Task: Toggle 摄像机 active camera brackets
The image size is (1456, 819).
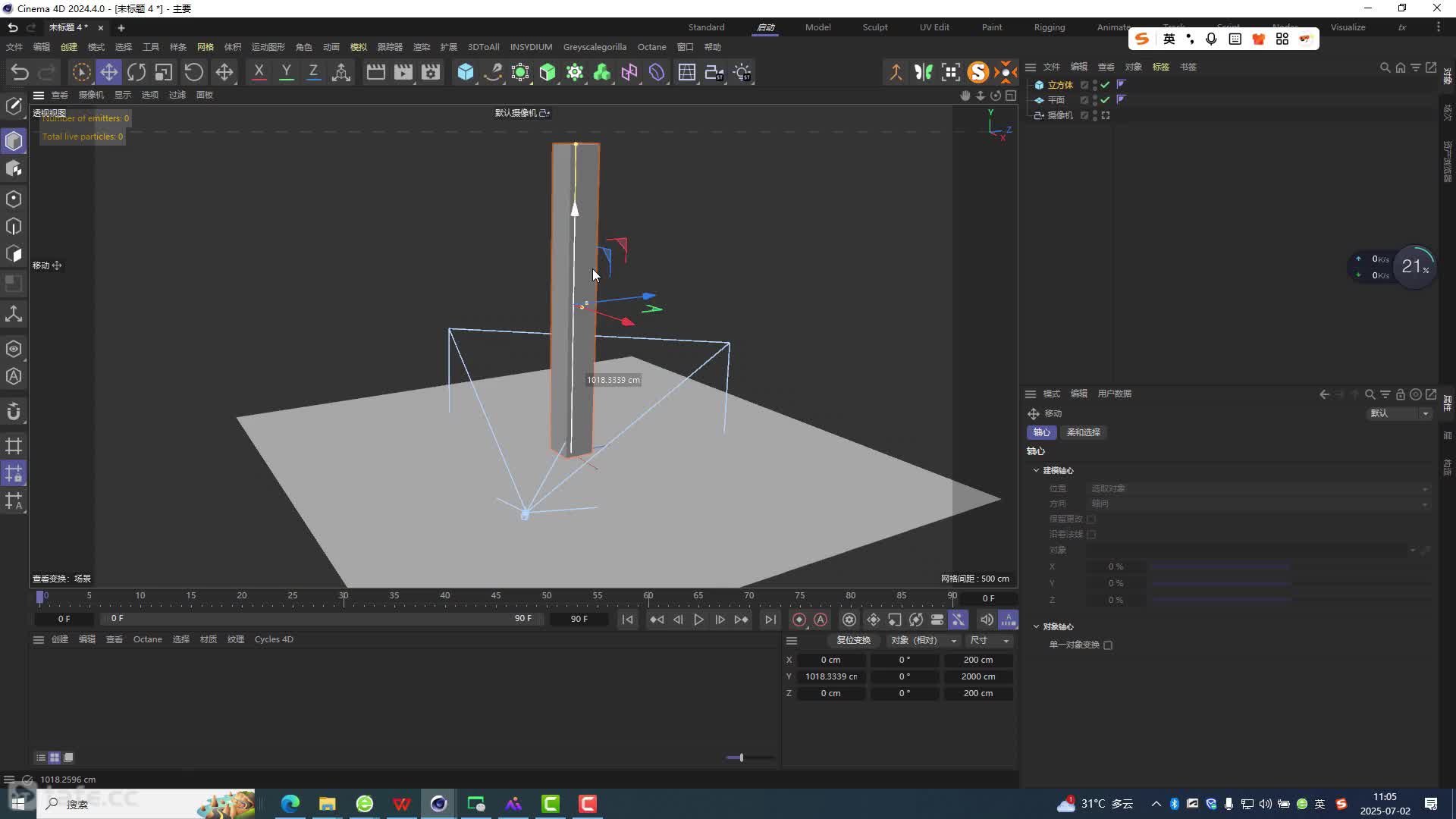Action: tap(1106, 115)
